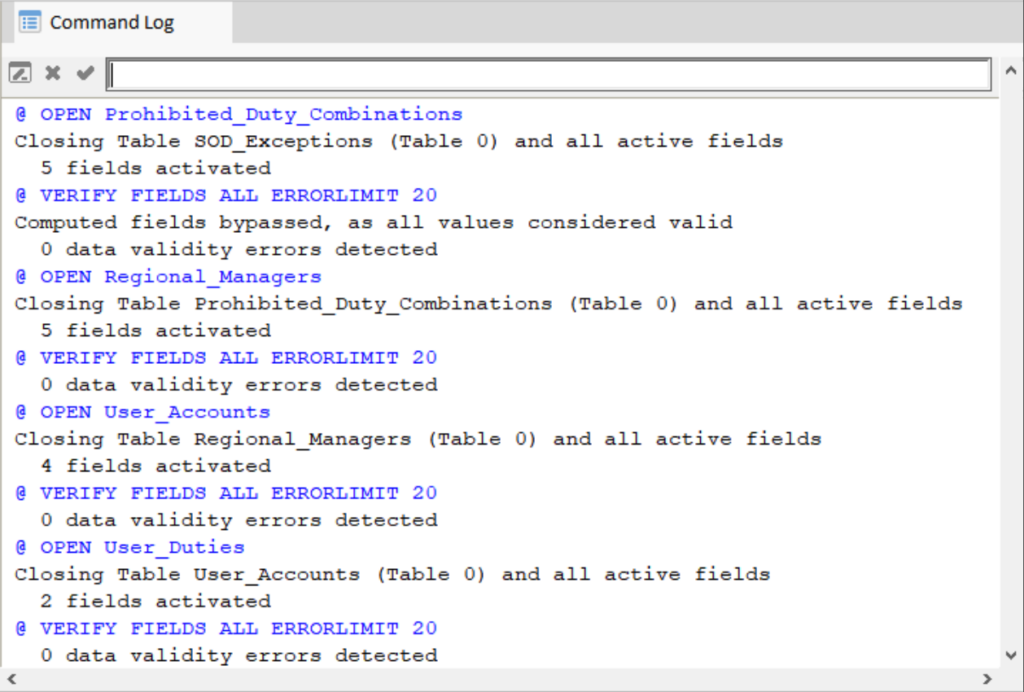Click the "2 fields activated" result line
Screen dimensions: 1024x692
155,601
